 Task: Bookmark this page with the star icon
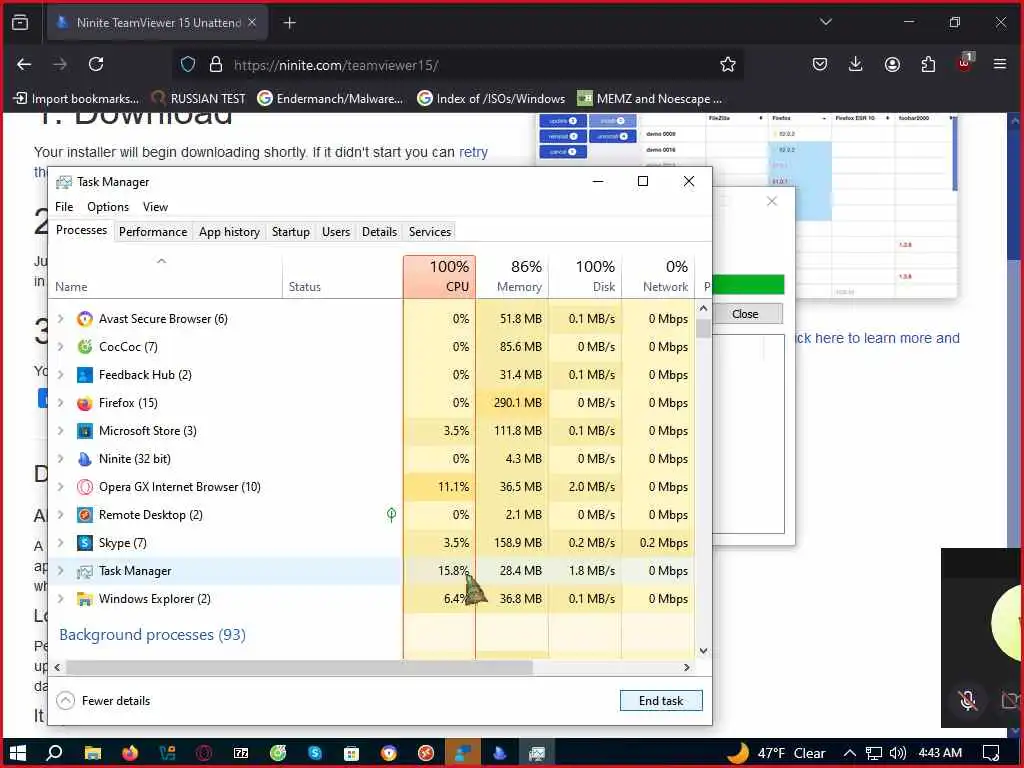(x=728, y=64)
